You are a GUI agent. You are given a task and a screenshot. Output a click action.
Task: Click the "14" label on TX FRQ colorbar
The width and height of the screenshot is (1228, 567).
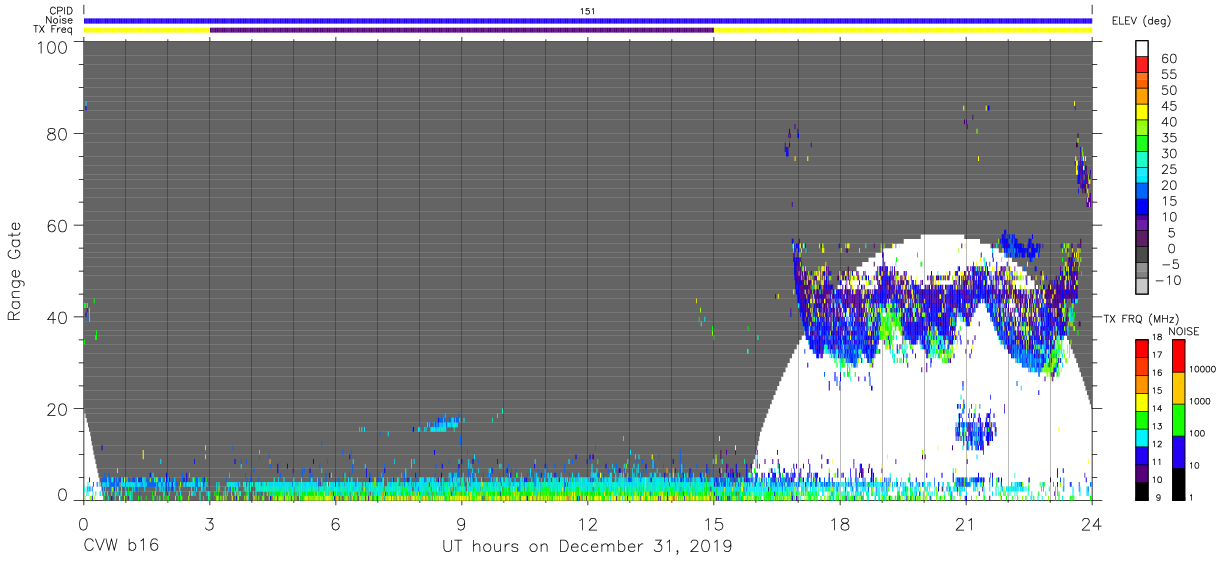pos(1157,408)
